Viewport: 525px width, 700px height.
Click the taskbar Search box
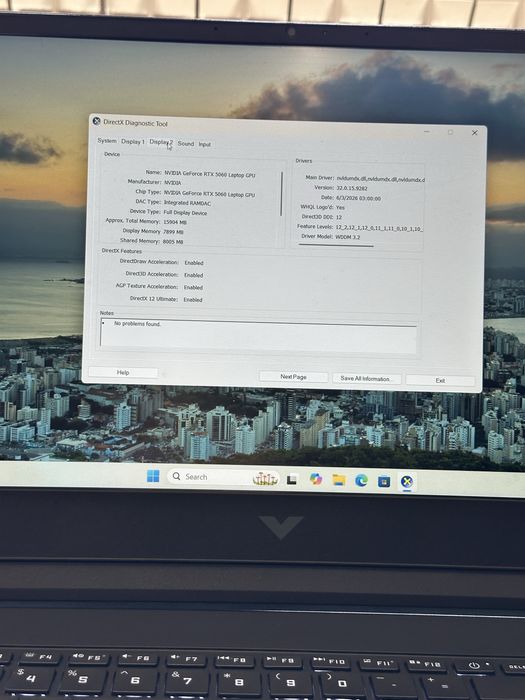point(225,477)
